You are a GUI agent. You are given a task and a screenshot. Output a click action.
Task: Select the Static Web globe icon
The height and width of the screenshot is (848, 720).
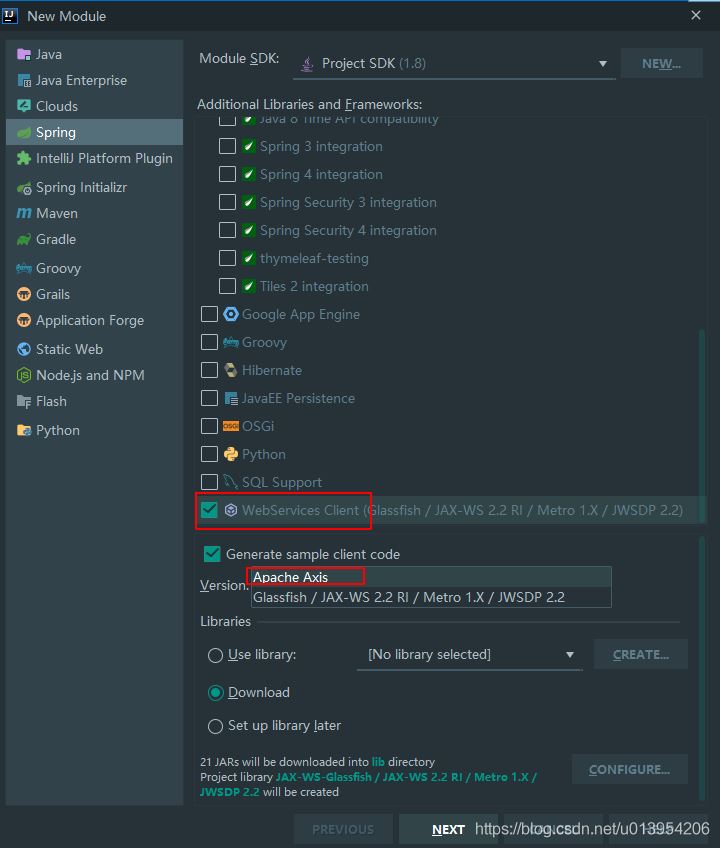24,349
